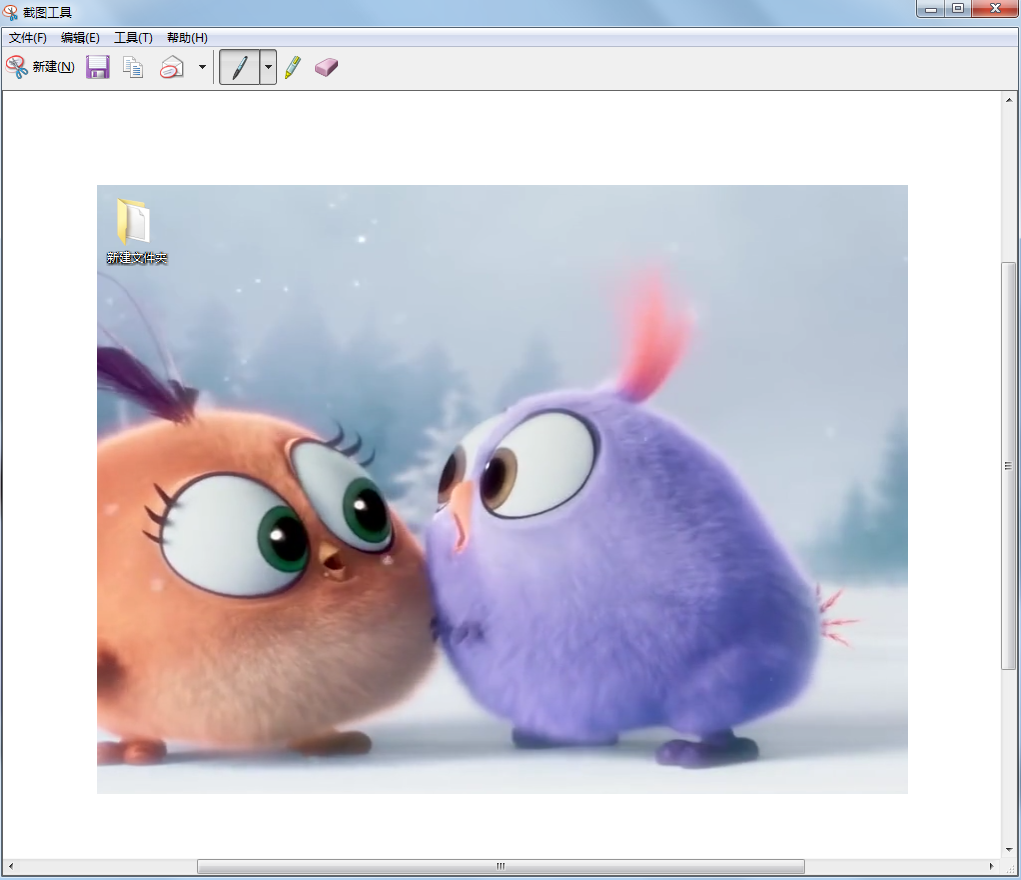The image size is (1021, 880).
Task: Click the vertical scrollbar up arrow
Action: (1008, 100)
